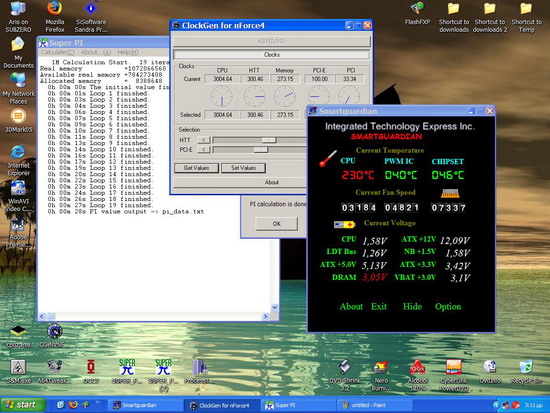Click the Clocks button in ClockGen
550x413 pixels.
271,54
